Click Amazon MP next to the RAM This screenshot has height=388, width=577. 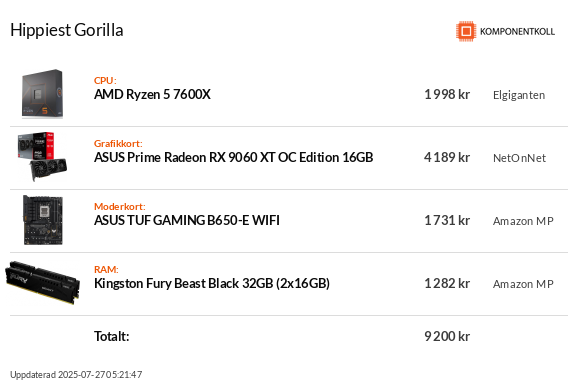tap(523, 284)
